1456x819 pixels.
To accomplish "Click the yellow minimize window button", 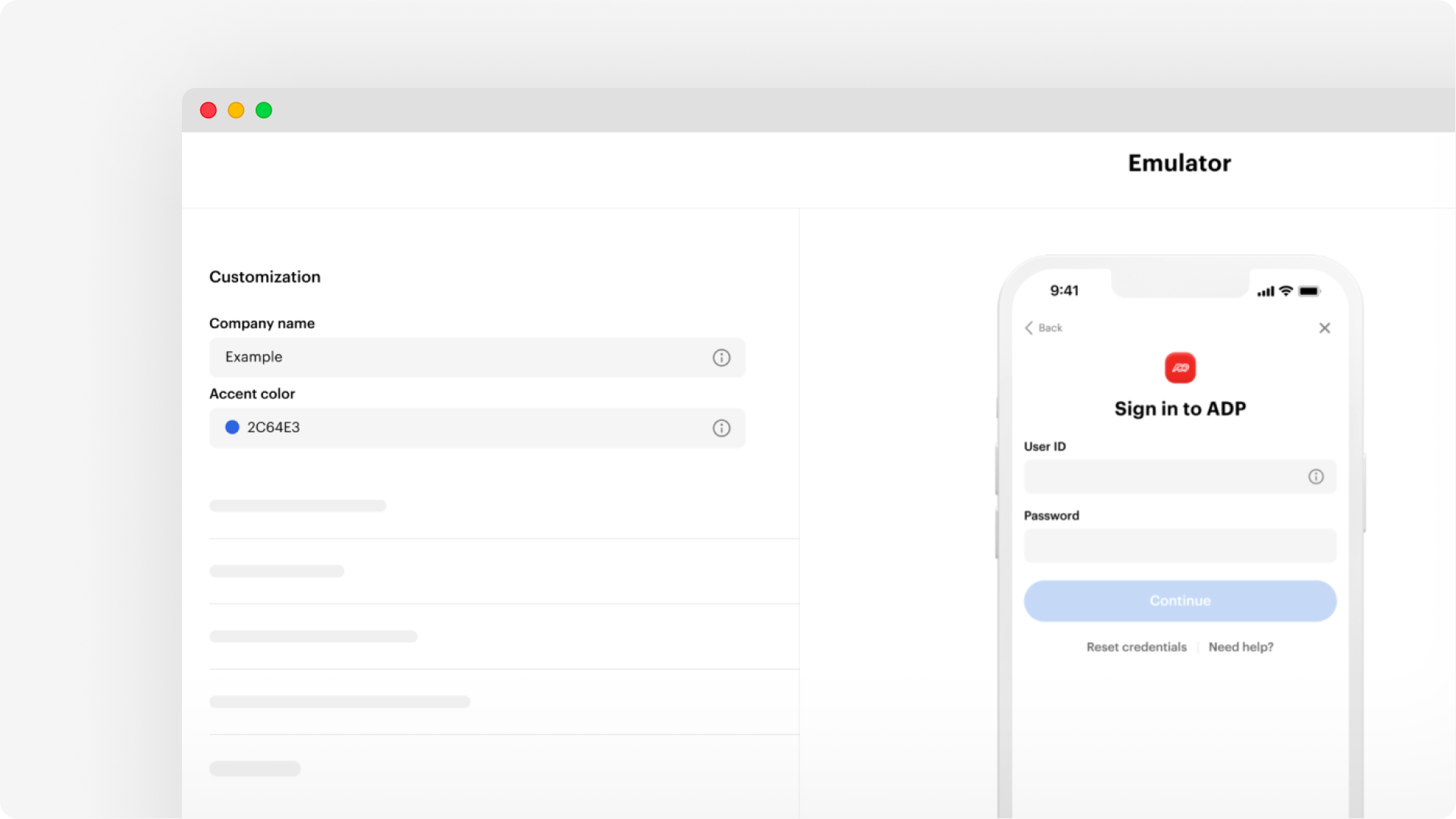I will [236, 111].
